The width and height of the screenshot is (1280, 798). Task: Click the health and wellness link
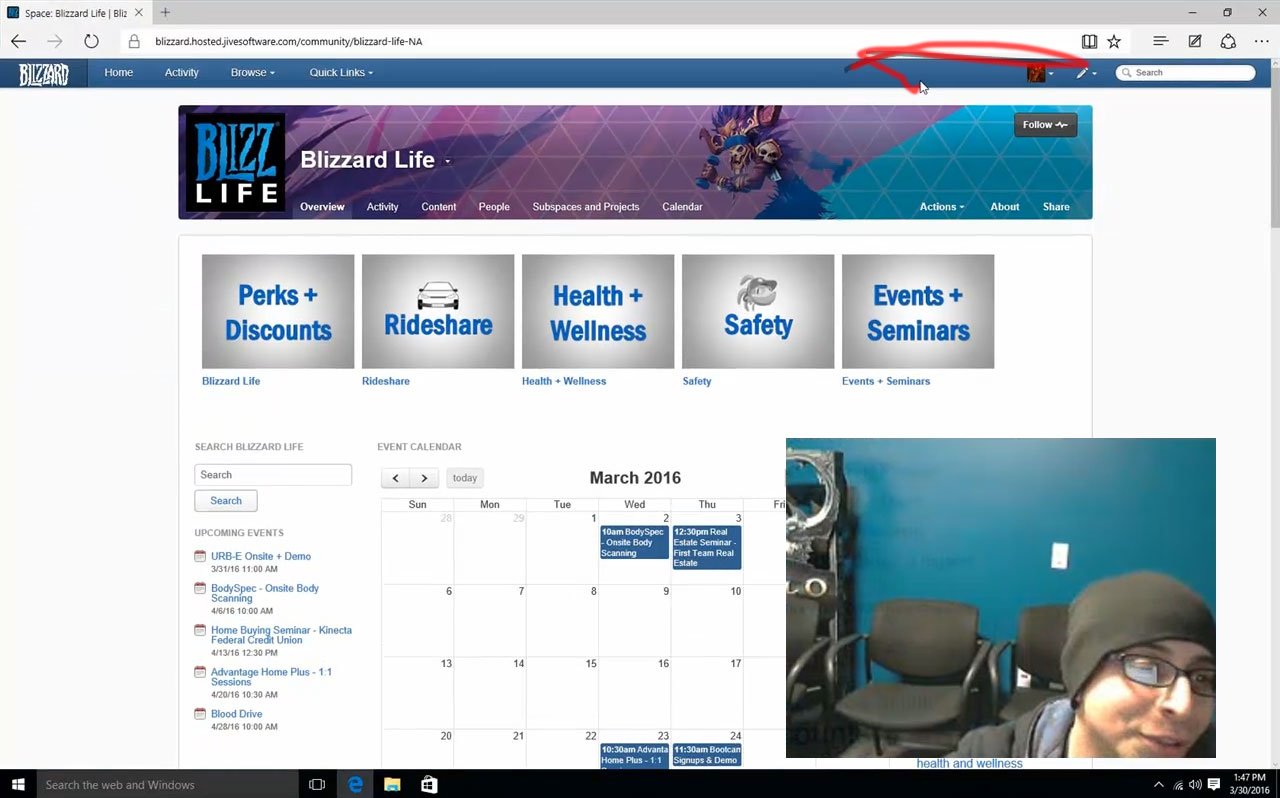969,763
